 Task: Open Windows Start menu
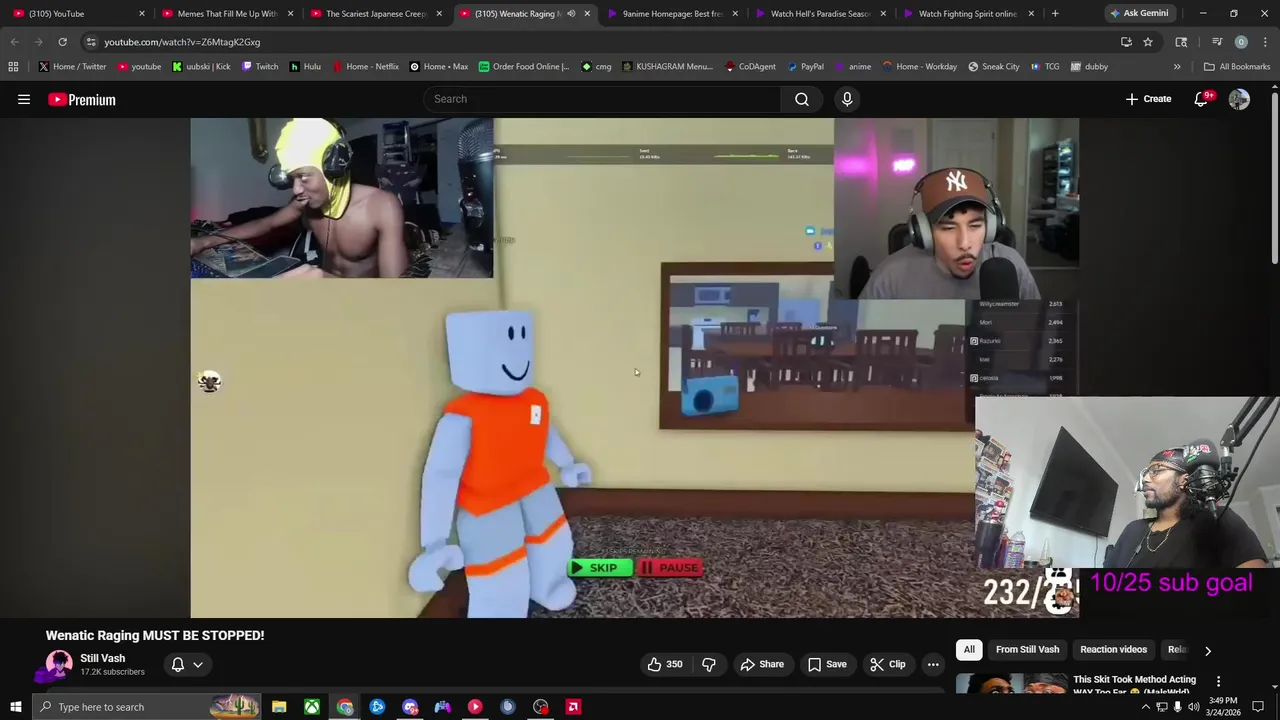15,707
